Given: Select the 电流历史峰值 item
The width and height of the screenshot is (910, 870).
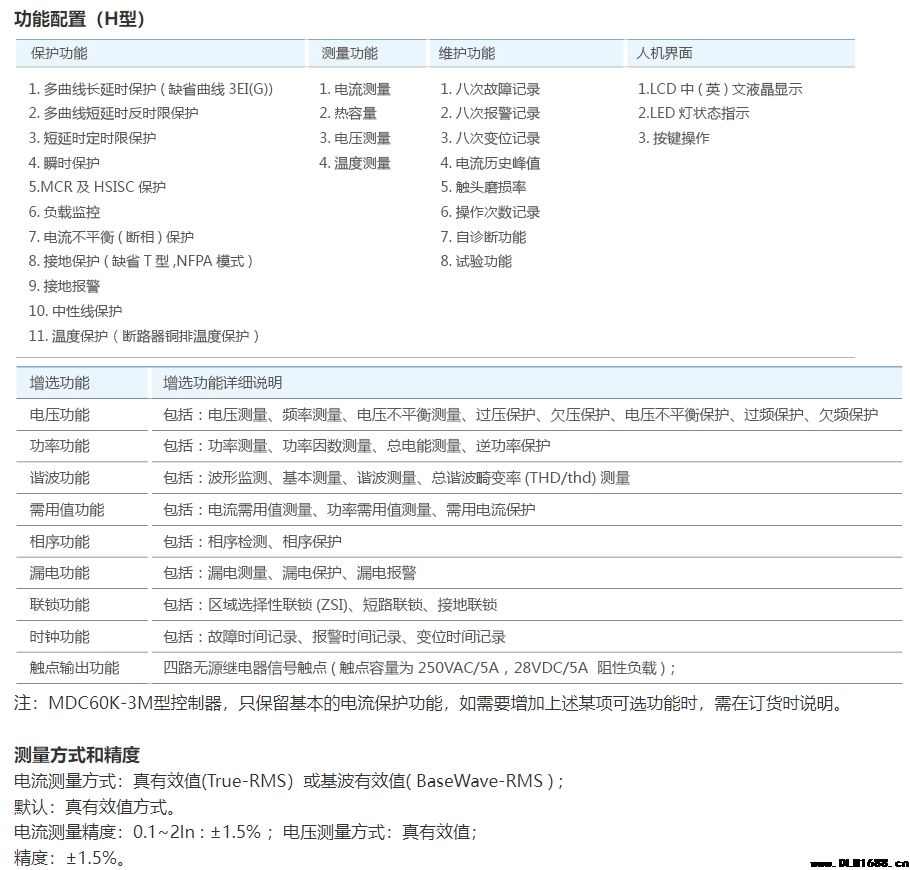Looking at the screenshot, I should [490, 163].
